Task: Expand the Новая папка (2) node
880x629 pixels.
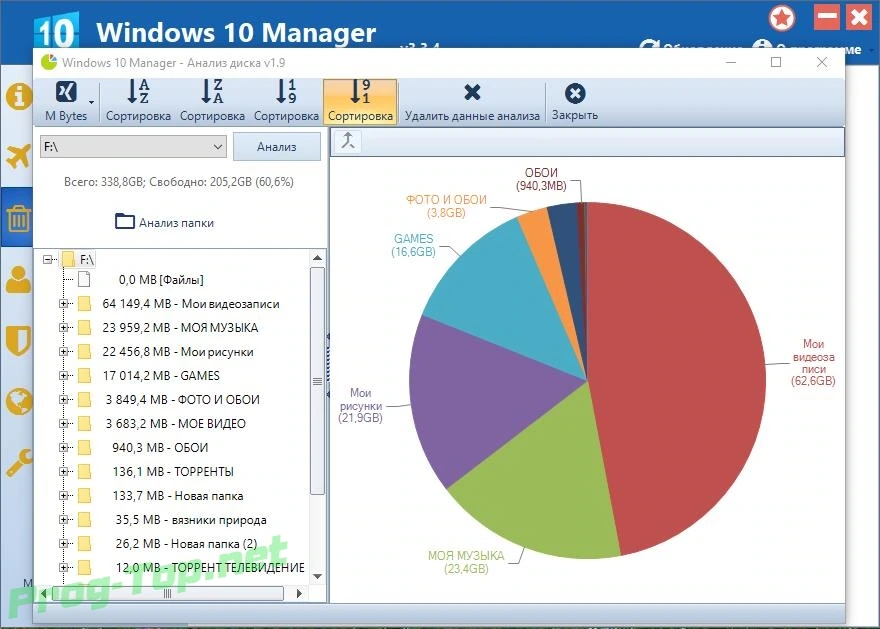Action: [x=63, y=544]
